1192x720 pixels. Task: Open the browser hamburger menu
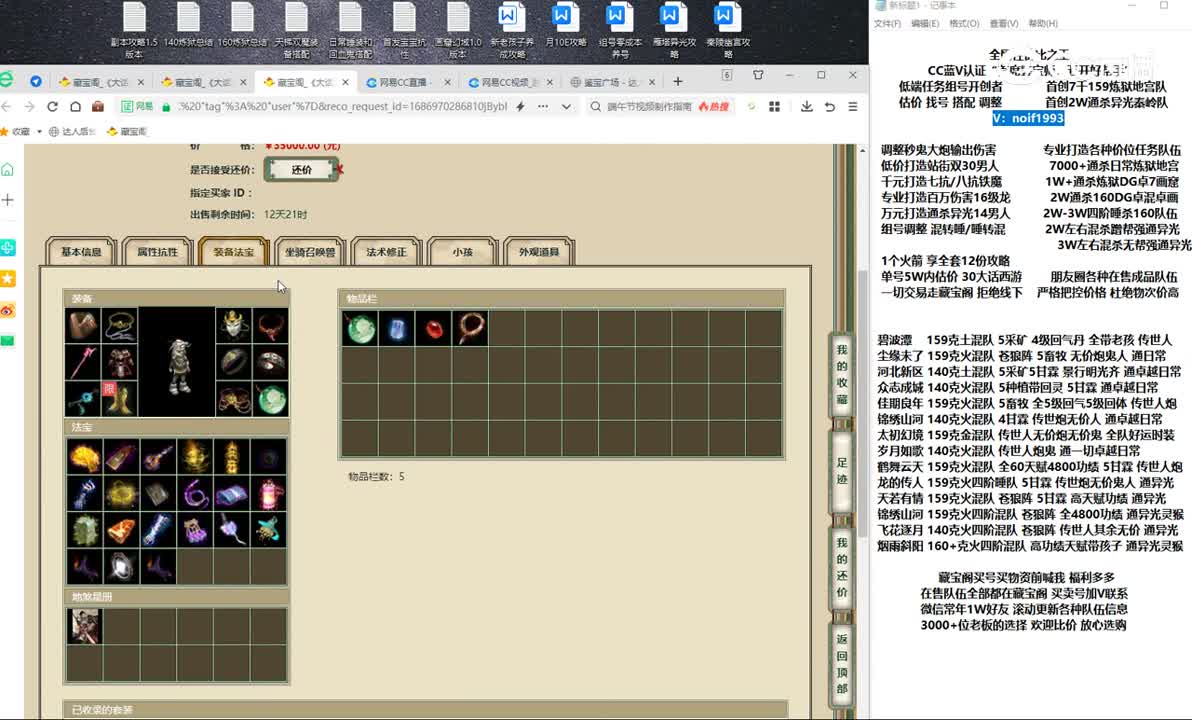pyautogui.click(x=853, y=106)
